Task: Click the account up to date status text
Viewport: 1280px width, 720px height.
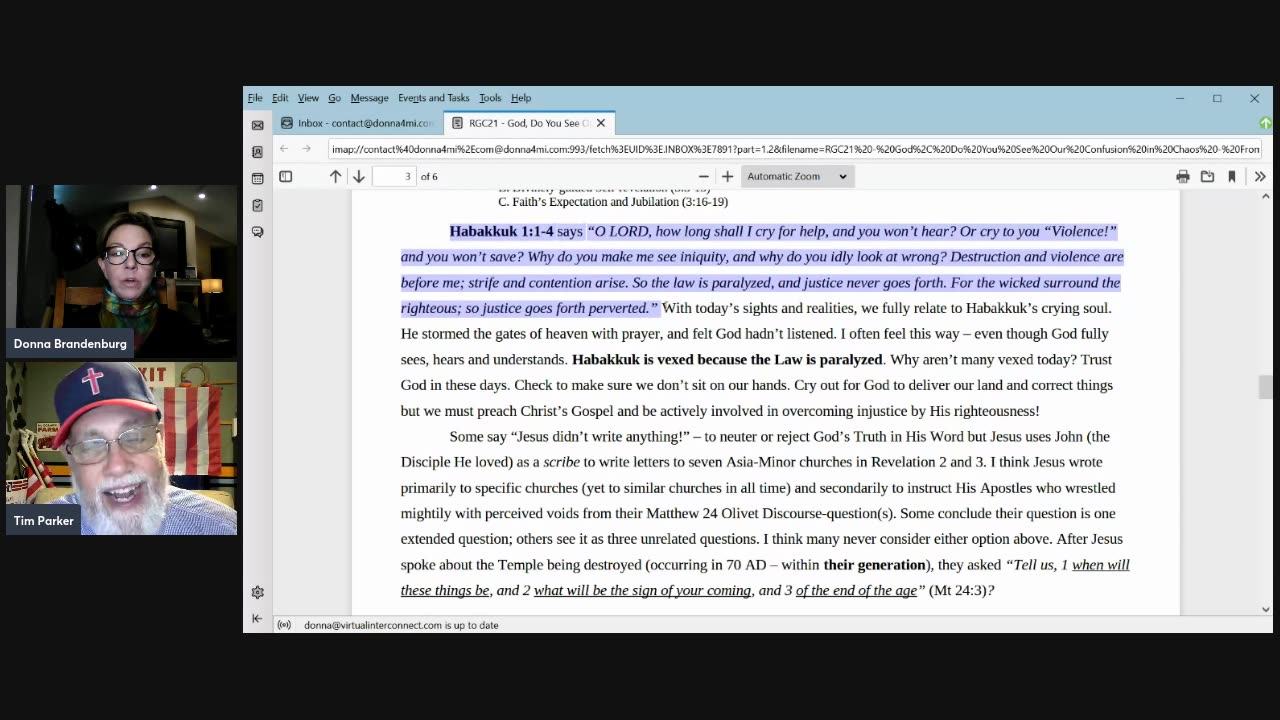Action: pos(401,625)
